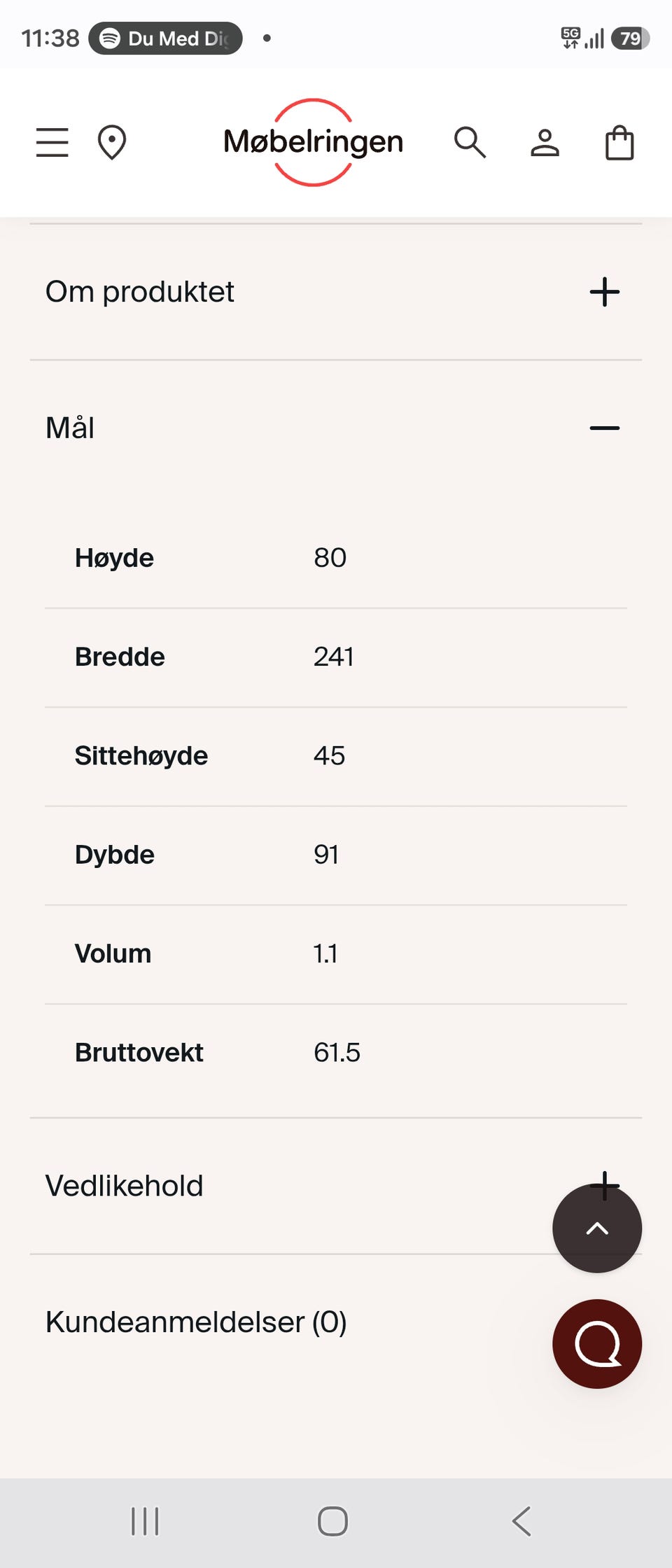Go to Møbelringen logo homepage
Screen dimensions: 672x1568
click(x=313, y=142)
